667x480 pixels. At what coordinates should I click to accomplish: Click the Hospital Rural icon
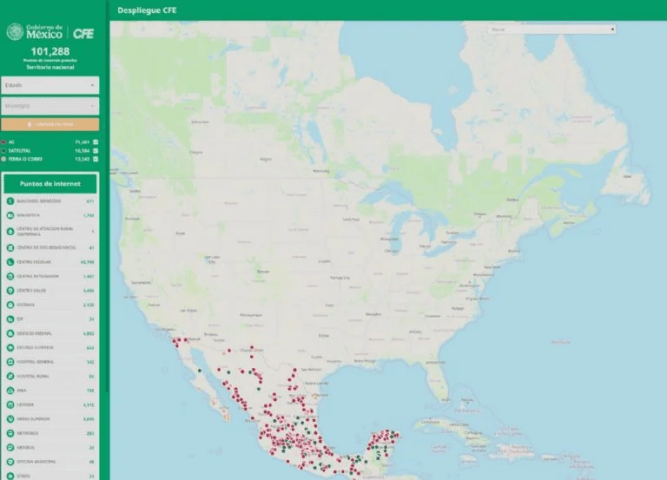pyautogui.click(x=10, y=376)
